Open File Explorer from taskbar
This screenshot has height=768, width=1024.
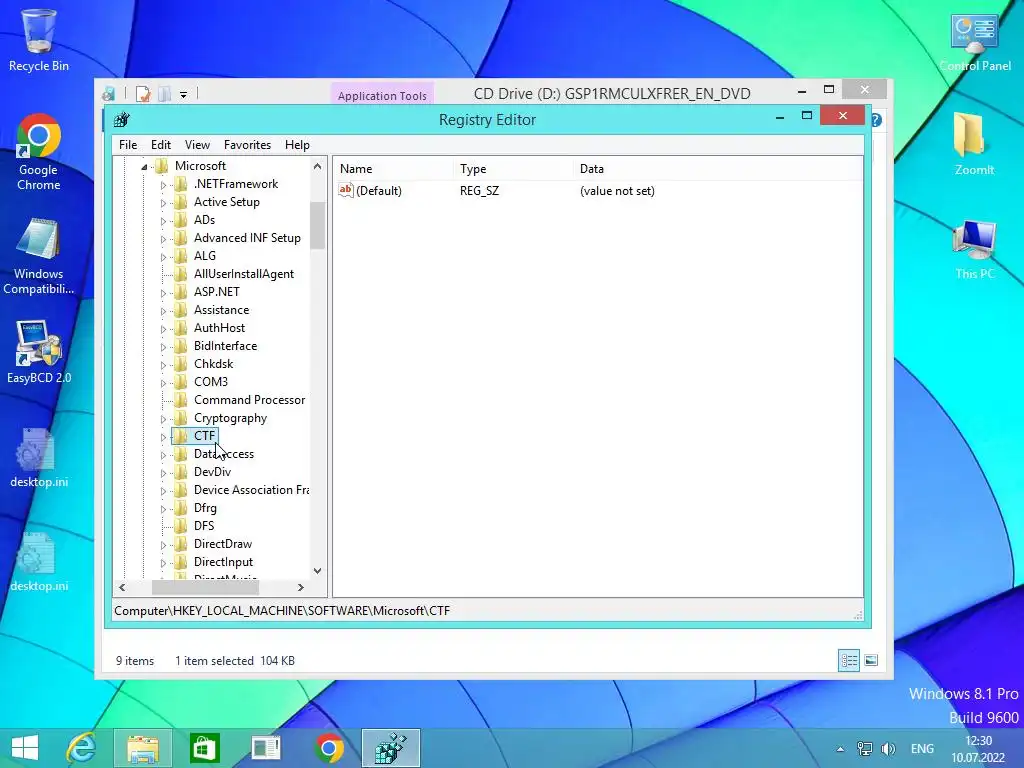(x=143, y=748)
